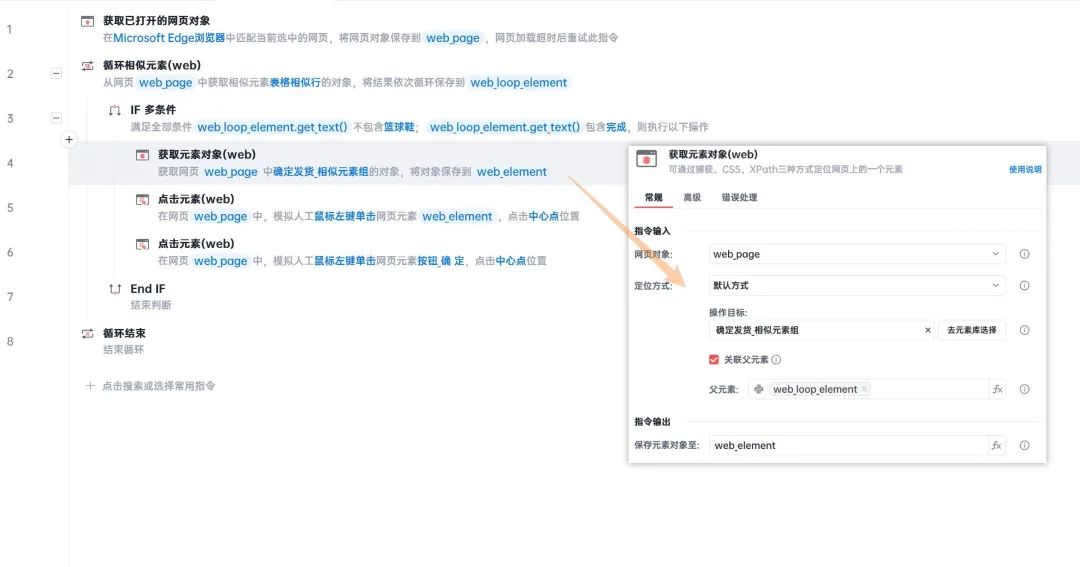Click the IF 多条件 branch icon

[115, 110]
